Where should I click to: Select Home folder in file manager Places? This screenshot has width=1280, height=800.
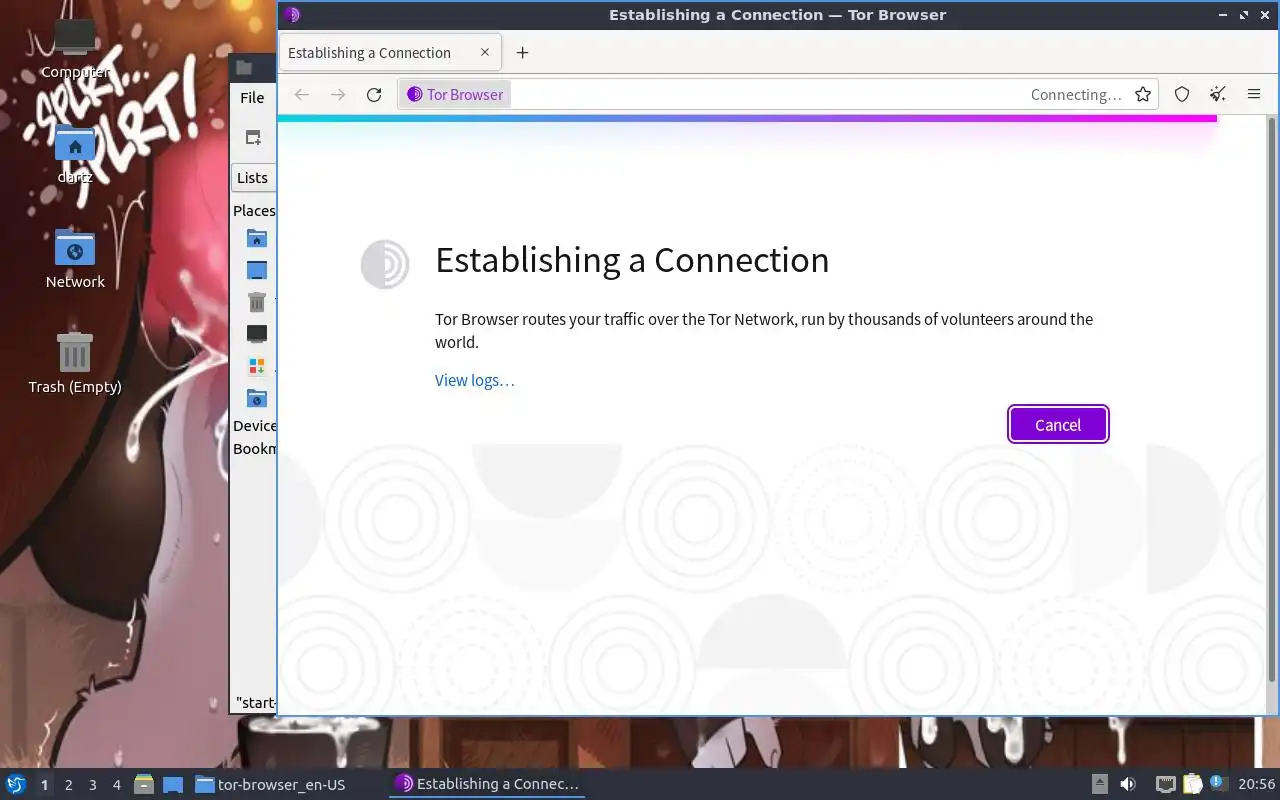click(257, 239)
